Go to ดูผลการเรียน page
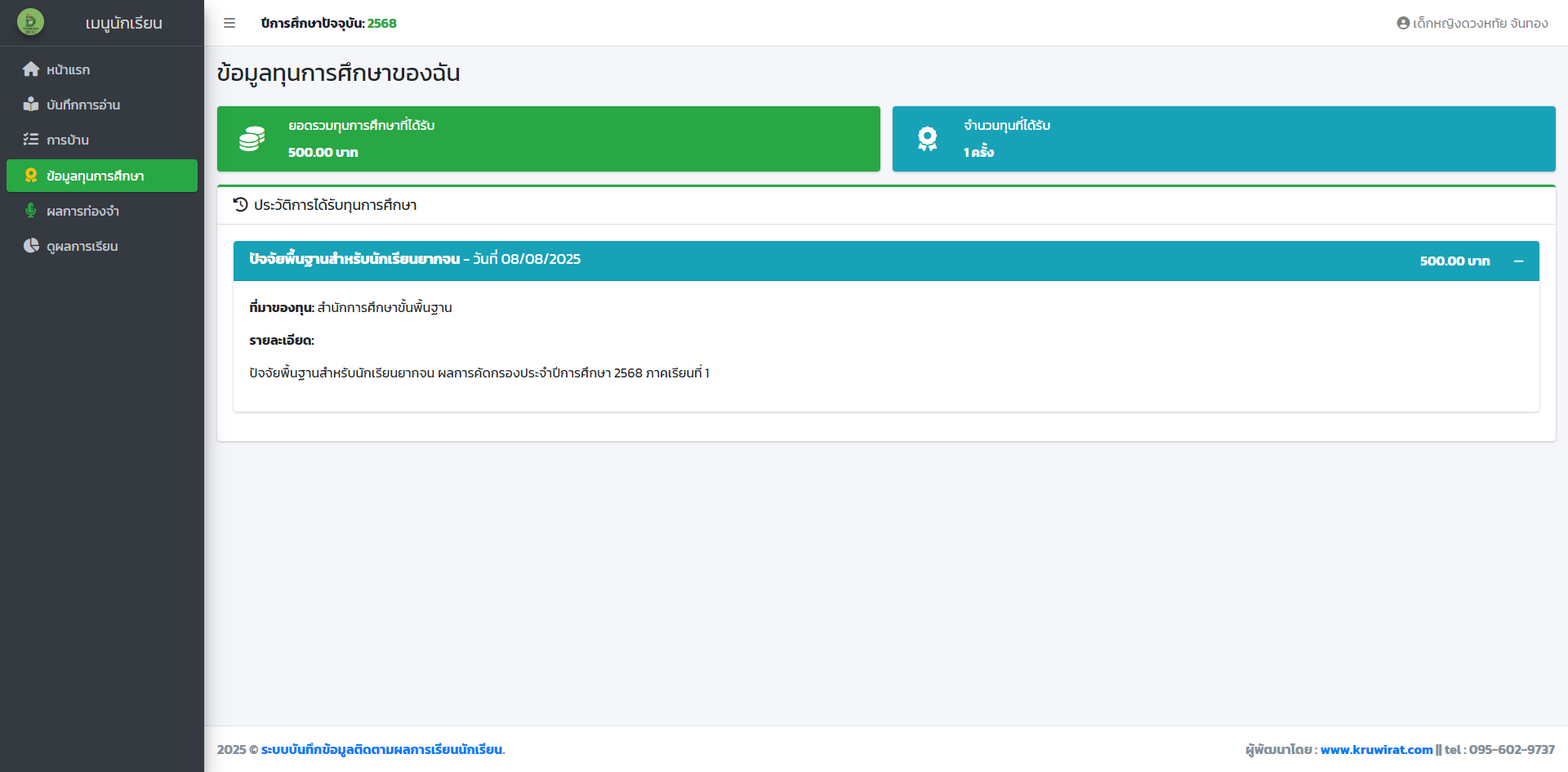The width and height of the screenshot is (1568, 772). (82, 247)
